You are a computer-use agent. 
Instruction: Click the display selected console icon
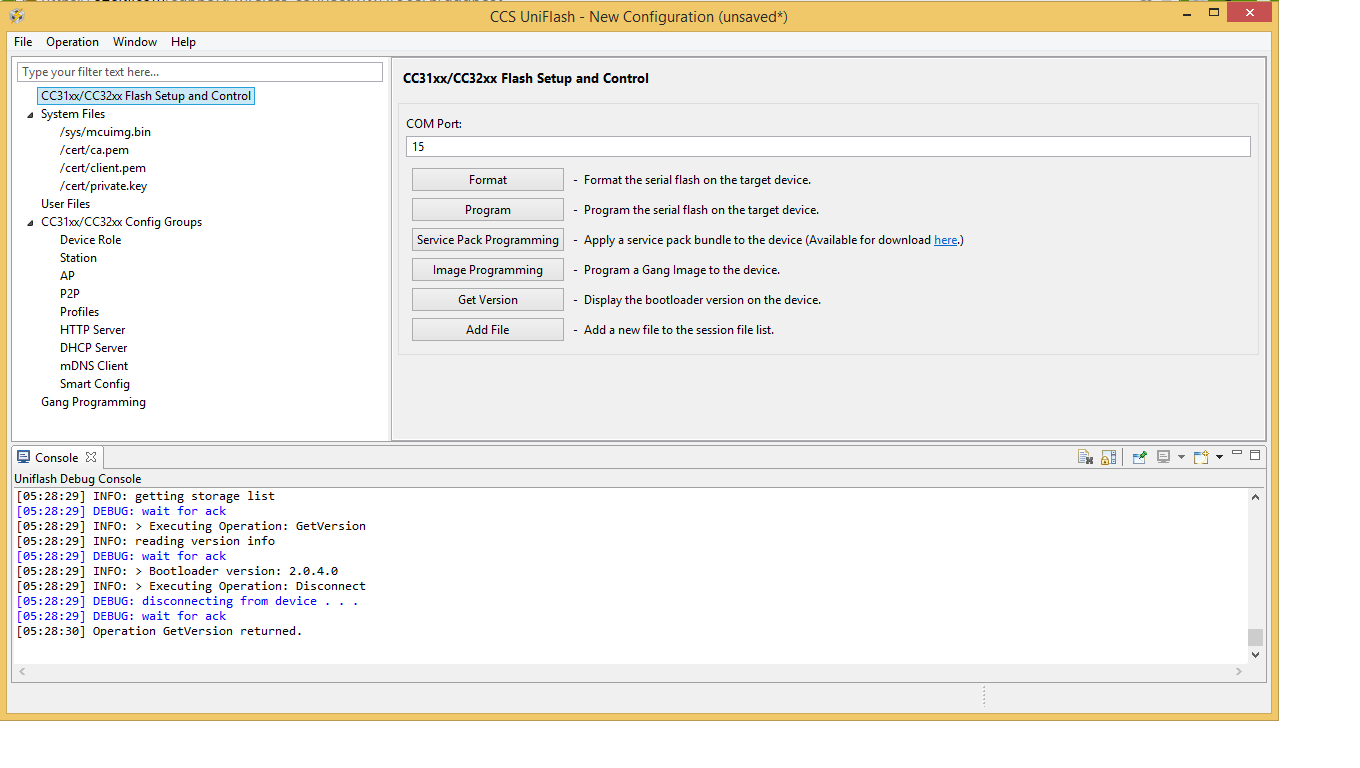[1163, 457]
